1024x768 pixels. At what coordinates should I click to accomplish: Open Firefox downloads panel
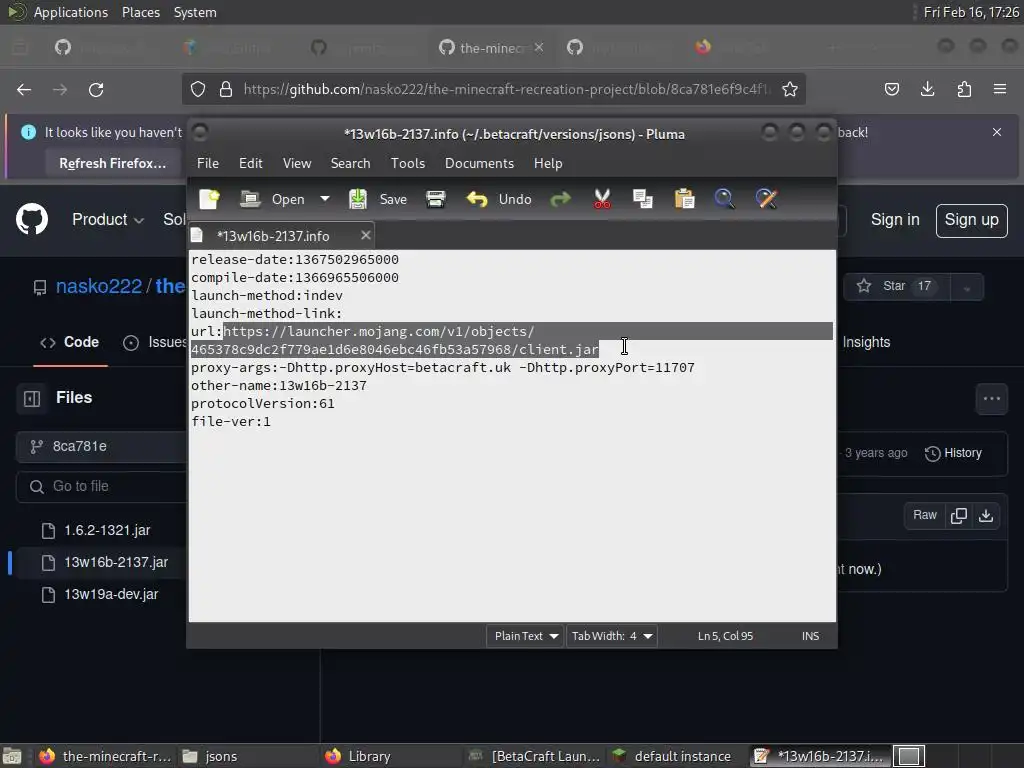tap(927, 89)
